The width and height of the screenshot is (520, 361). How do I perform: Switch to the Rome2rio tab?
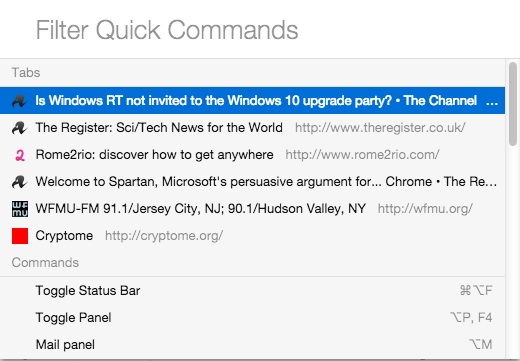(x=252, y=155)
